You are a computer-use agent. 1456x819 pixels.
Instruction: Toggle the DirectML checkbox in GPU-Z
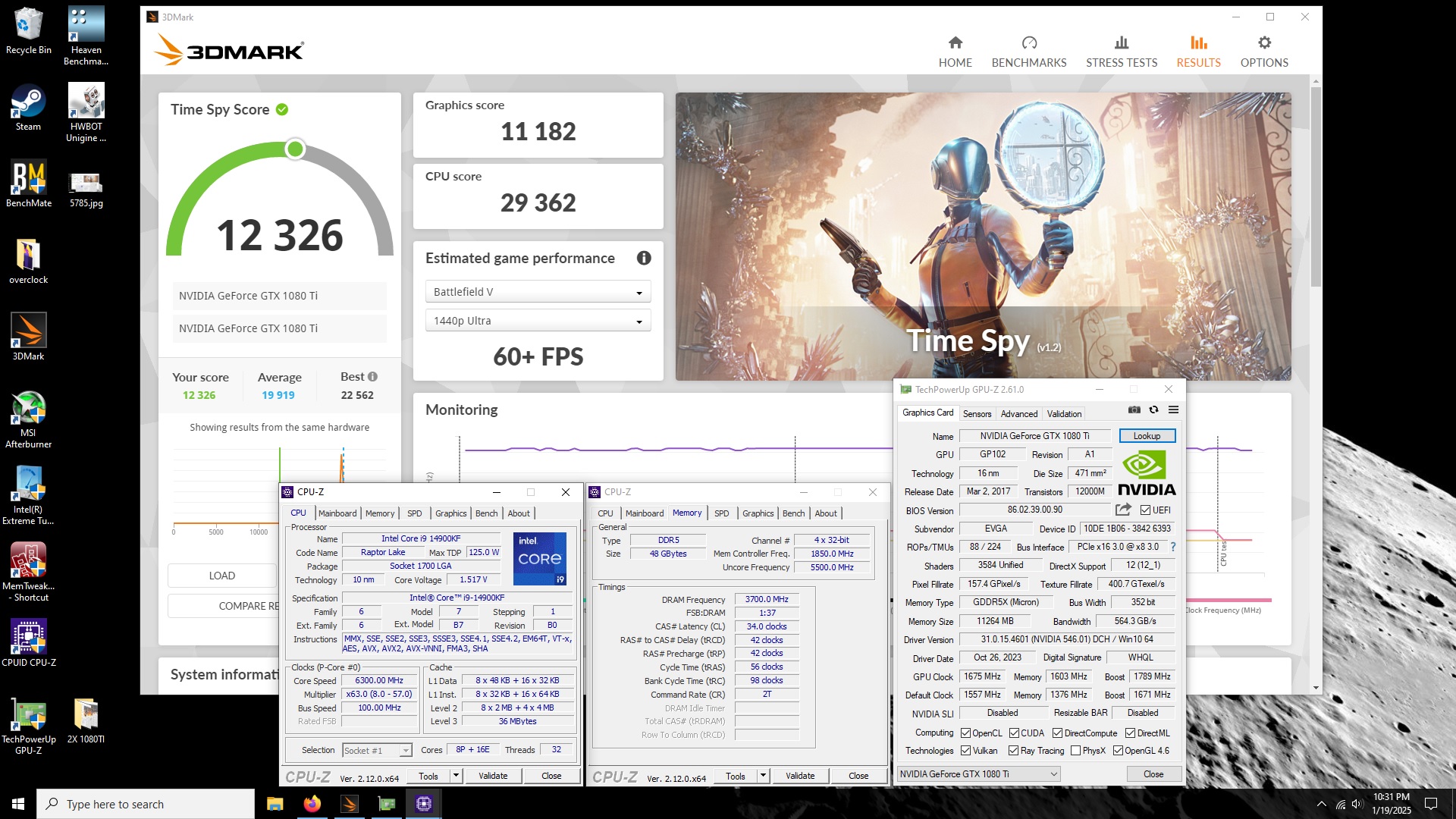1130,733
